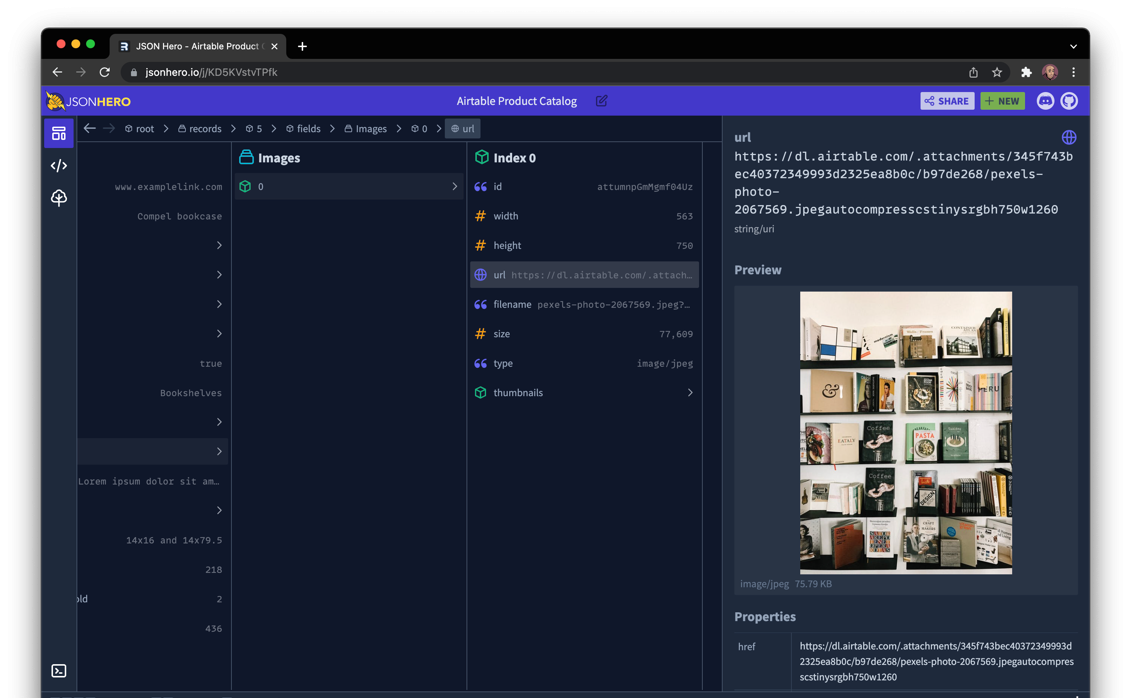Select type image/jpeg row
1130x698 pixels.
pos(584,363)
